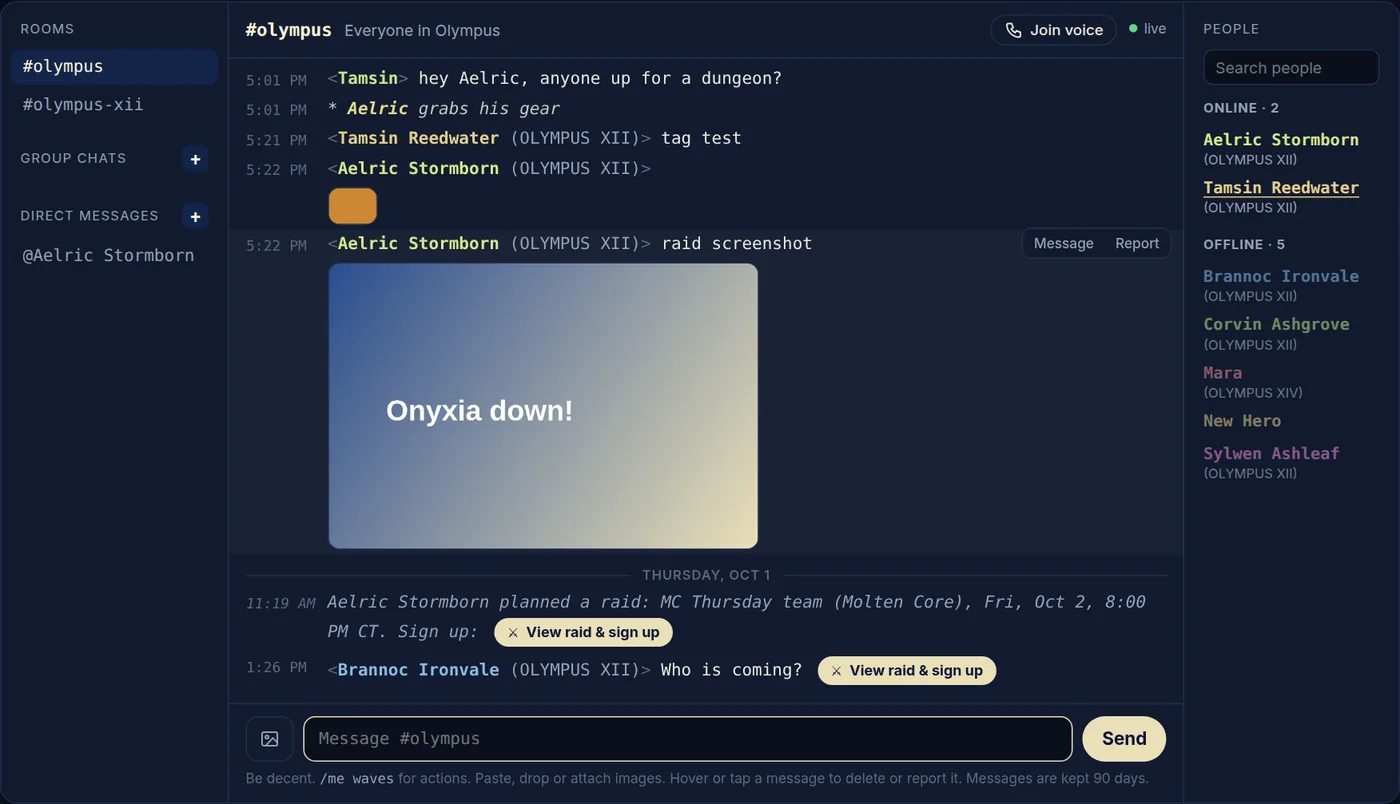Select the #olympus room in the sidebar

click(x=114, y=66)
